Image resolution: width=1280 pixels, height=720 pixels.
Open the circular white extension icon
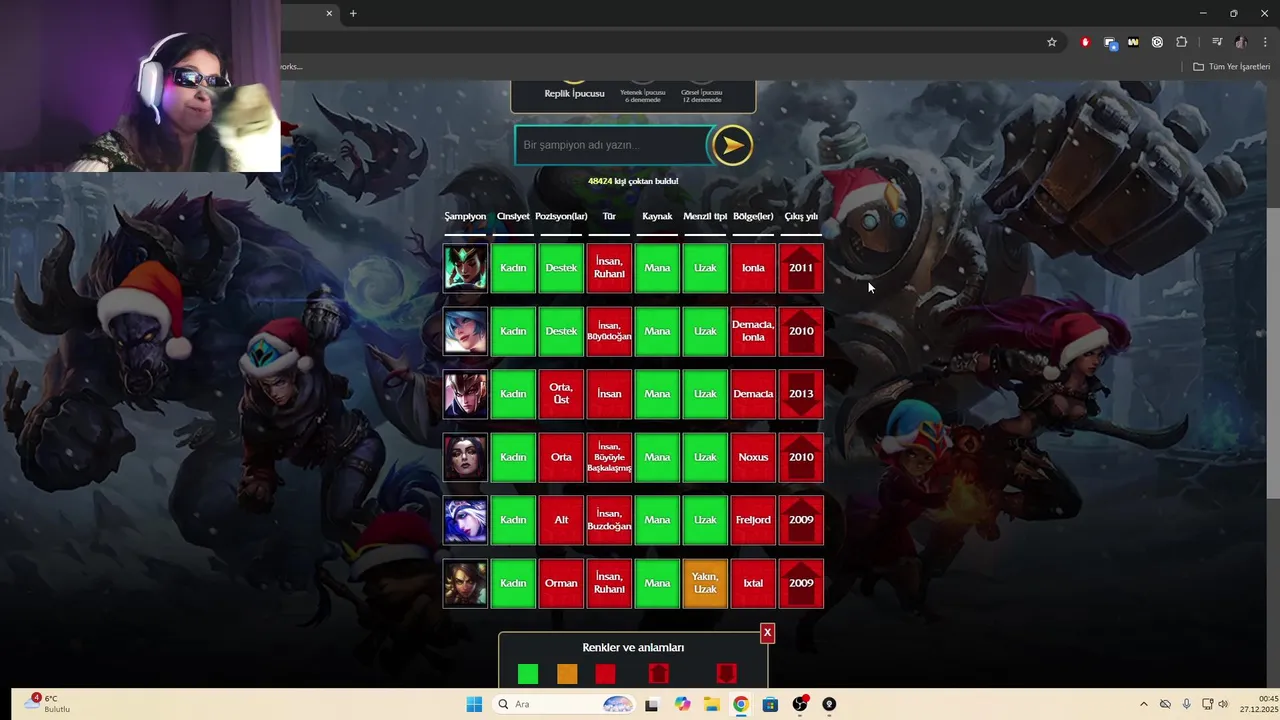(1157, 42)
